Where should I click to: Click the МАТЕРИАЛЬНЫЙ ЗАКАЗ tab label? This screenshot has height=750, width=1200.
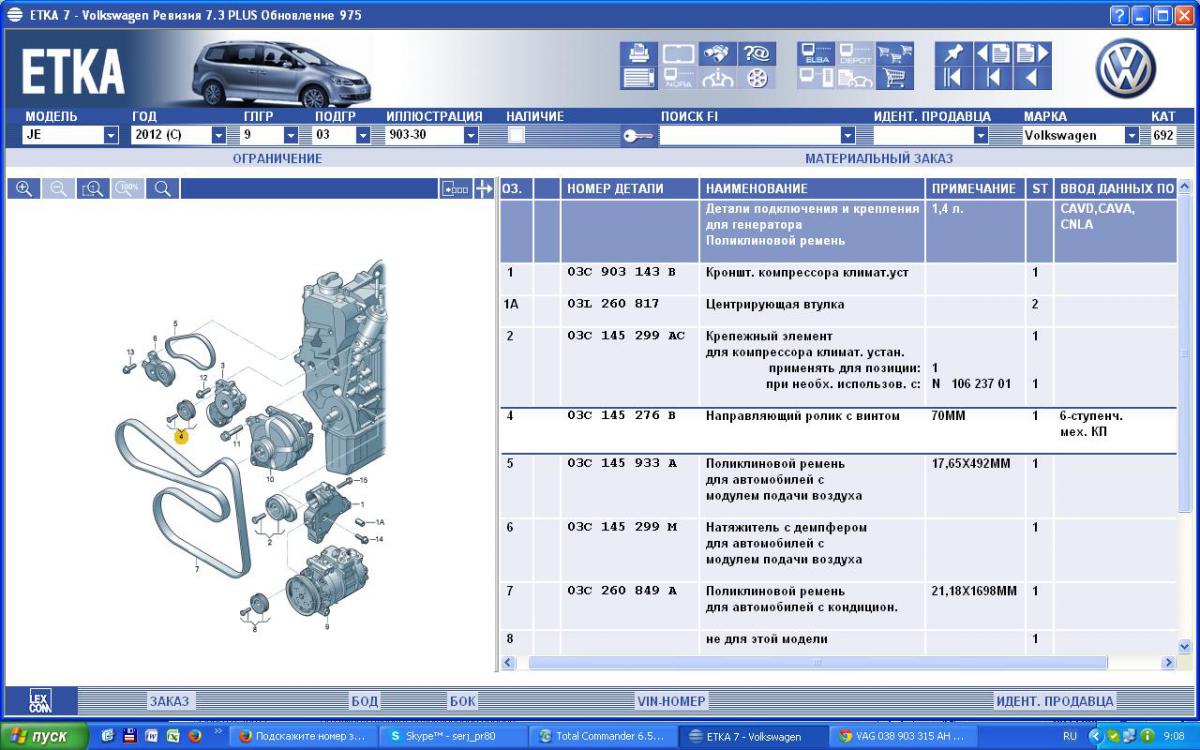879,159
